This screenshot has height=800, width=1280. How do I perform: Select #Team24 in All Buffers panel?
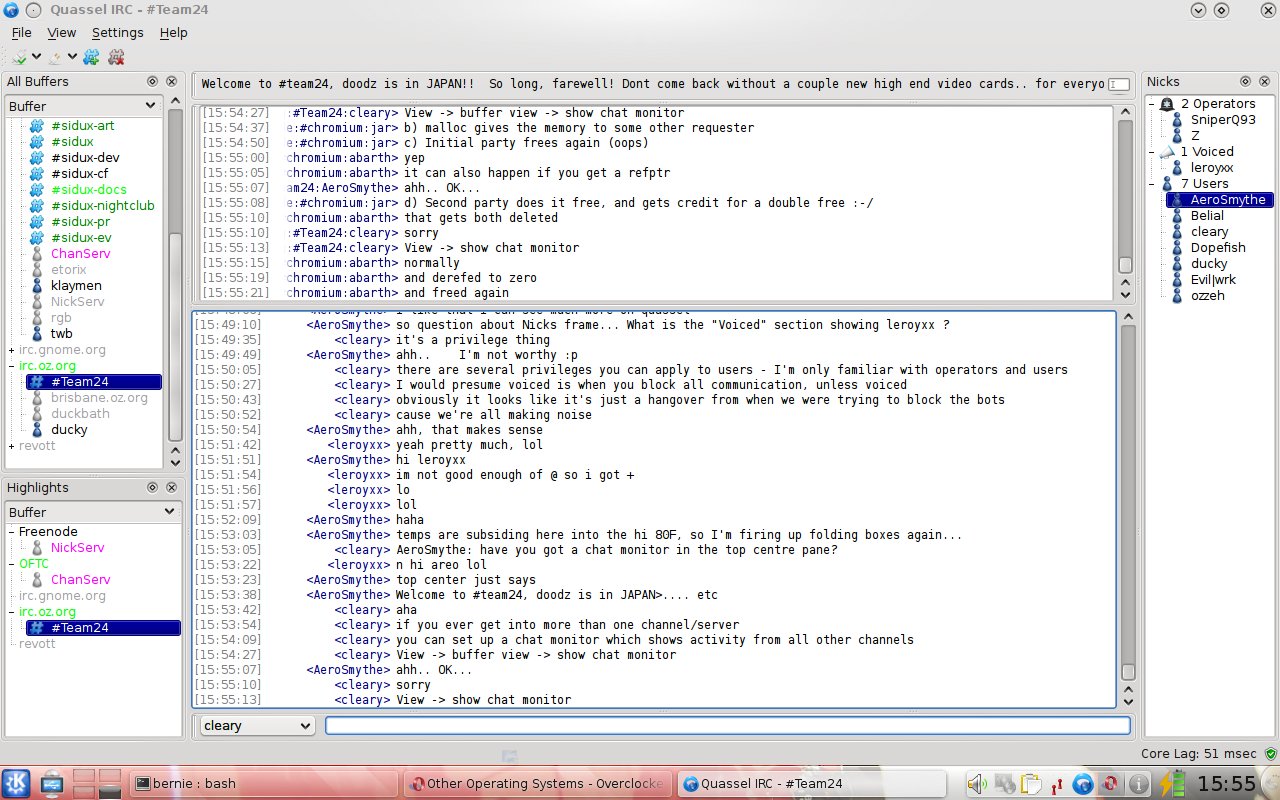tap(94, 382)
